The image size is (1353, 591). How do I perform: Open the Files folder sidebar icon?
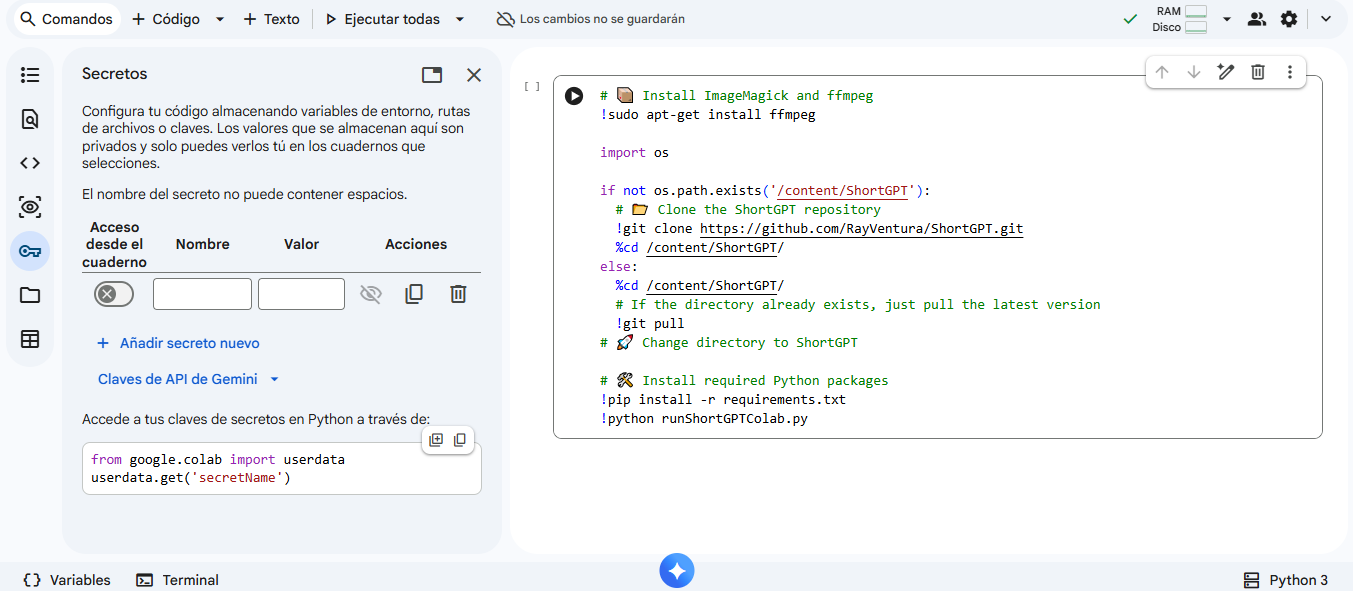pyautogui.click(x=30, y=295)
